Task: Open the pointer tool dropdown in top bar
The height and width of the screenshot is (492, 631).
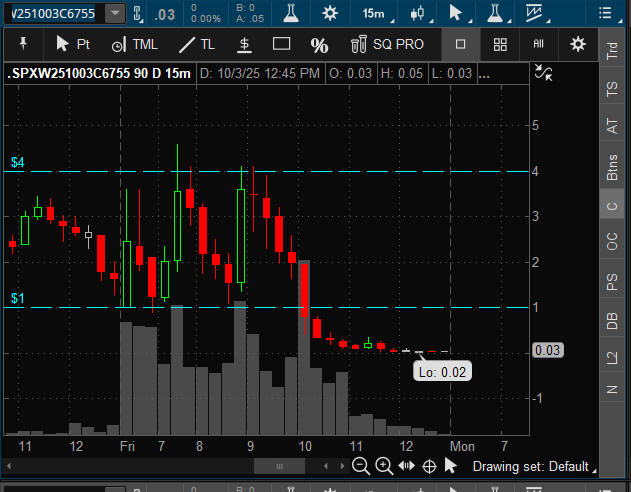Action: click(x=458, y=14)
